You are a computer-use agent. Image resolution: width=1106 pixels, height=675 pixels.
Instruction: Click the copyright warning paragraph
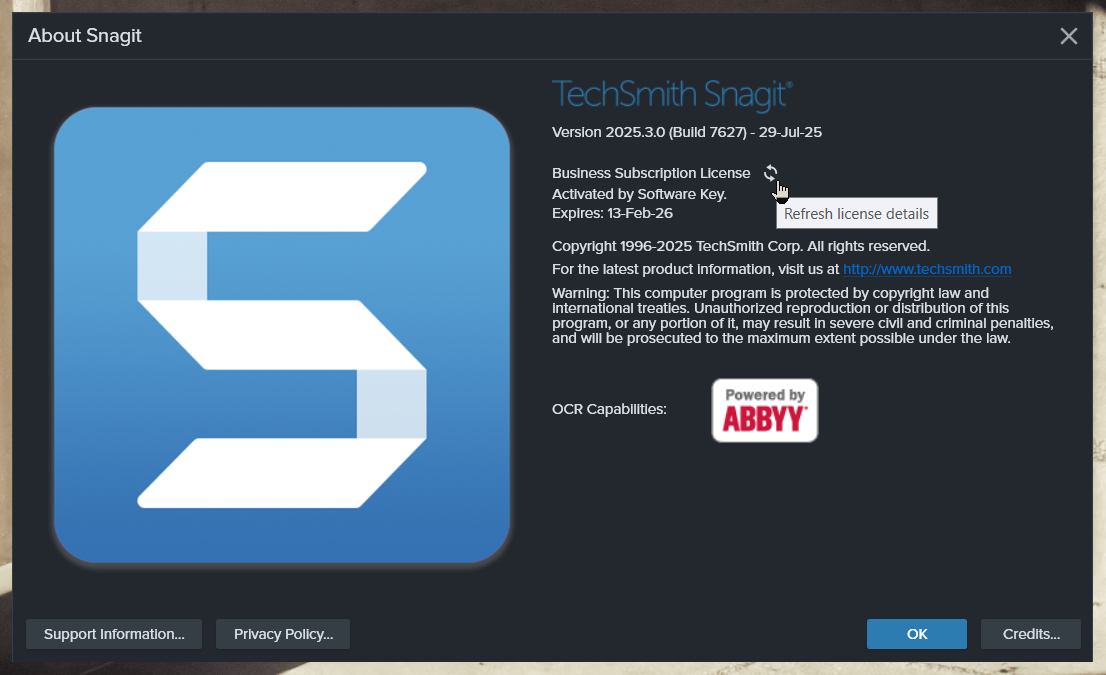coord(800,315)
